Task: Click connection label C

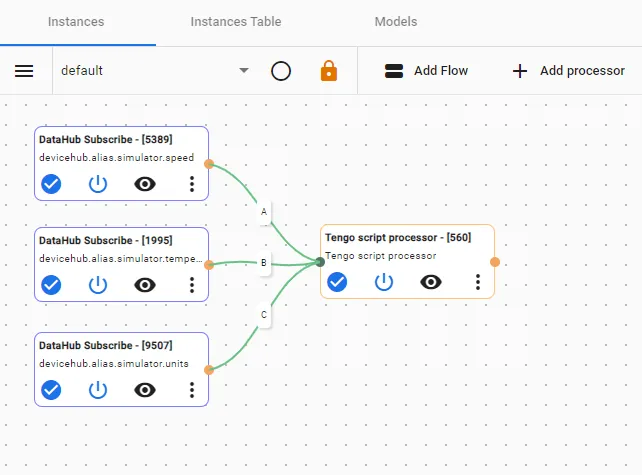Action: coord(264,315)
